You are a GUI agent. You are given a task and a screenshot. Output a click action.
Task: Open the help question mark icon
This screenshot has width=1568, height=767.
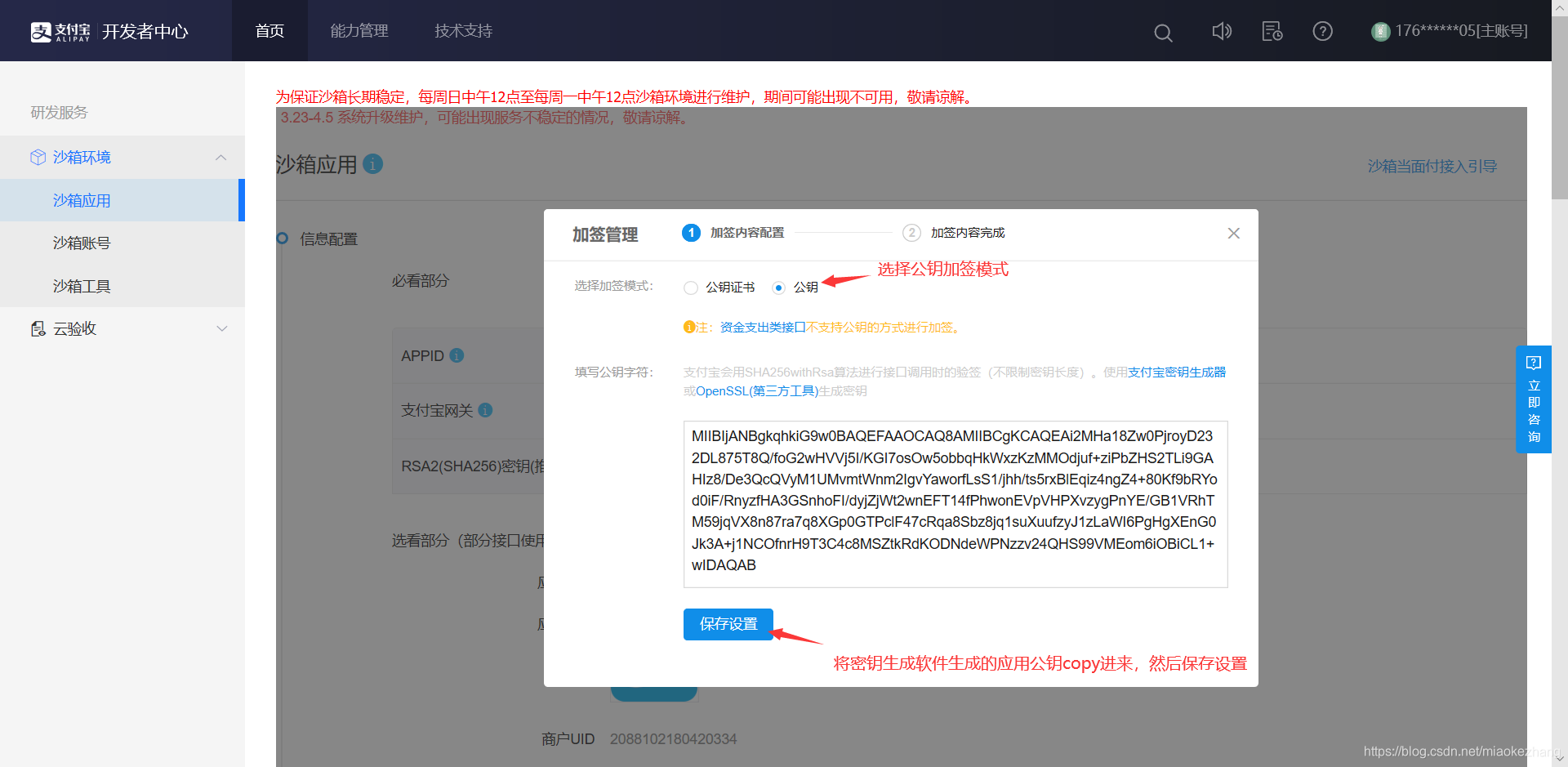pyautogui.click(x=1322, y=31)
